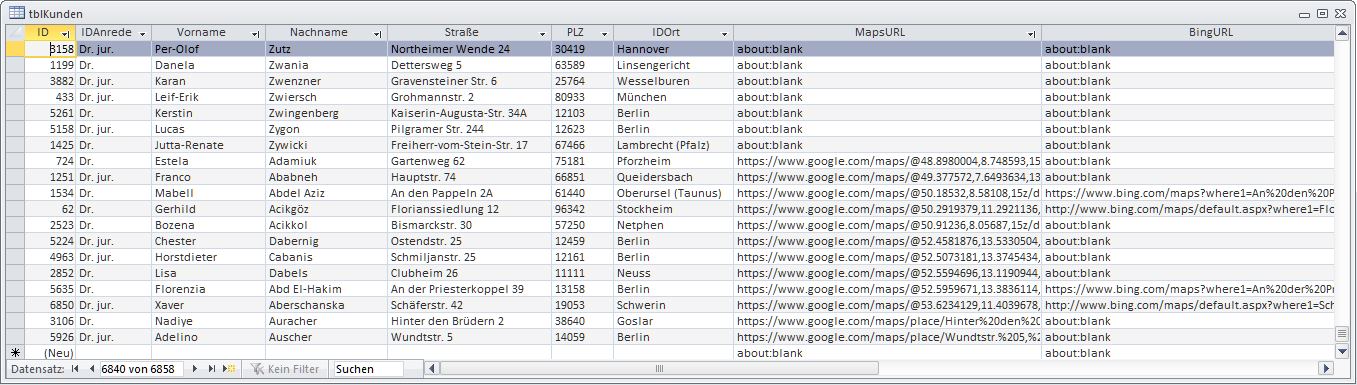The width and height of the screenshot is (1357, 385).
Task: Click the Nachname cell Zwingenberg
Action: [326, 113]
